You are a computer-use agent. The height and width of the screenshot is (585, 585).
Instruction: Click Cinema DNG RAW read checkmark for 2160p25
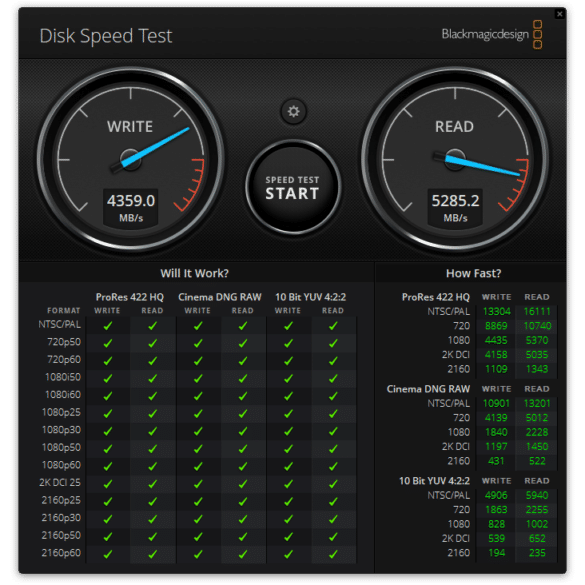pyautogui.click(x=243, y=501)
